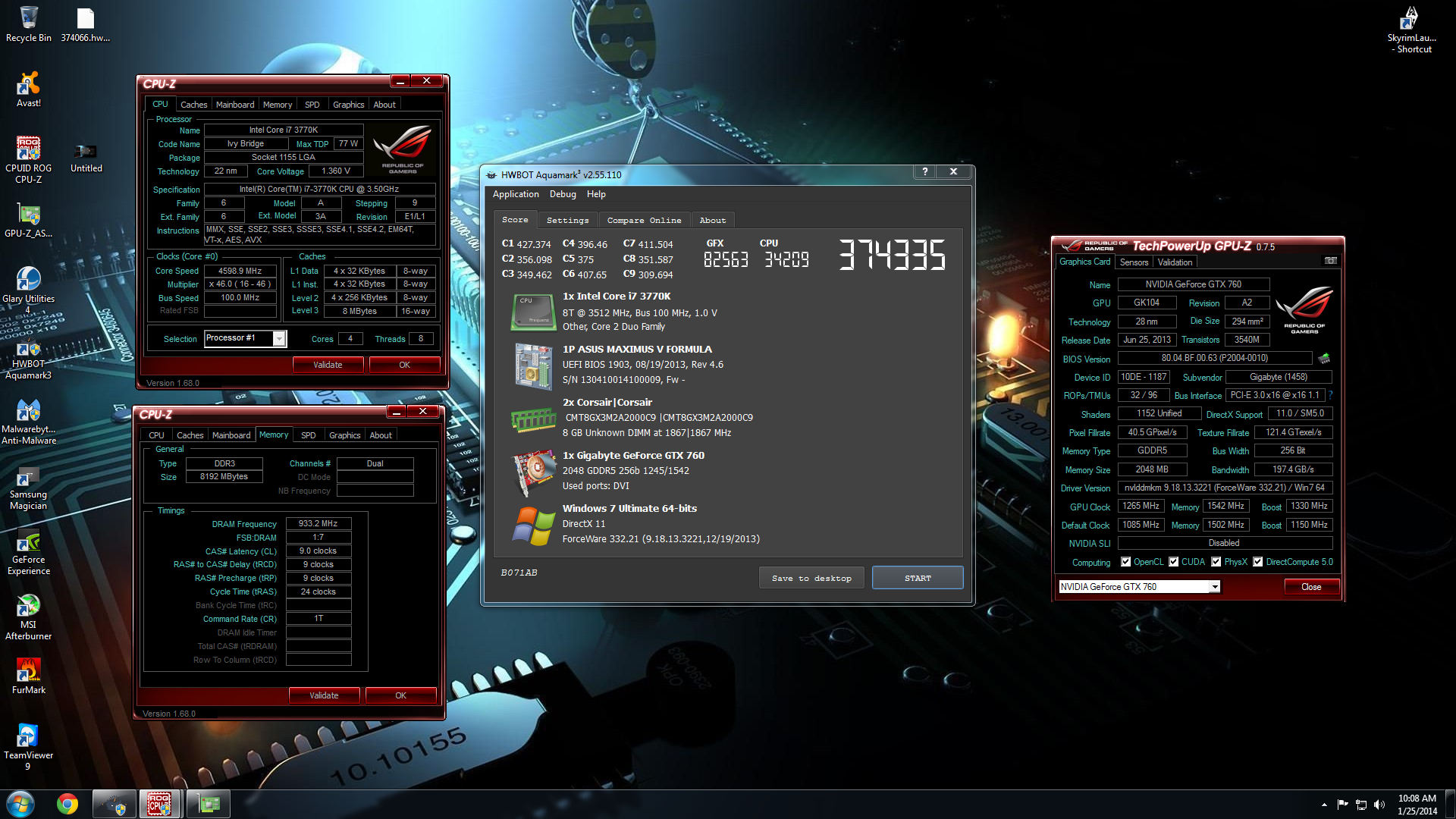Open Google Chrome from the taskbar

(x=67, y=804)
